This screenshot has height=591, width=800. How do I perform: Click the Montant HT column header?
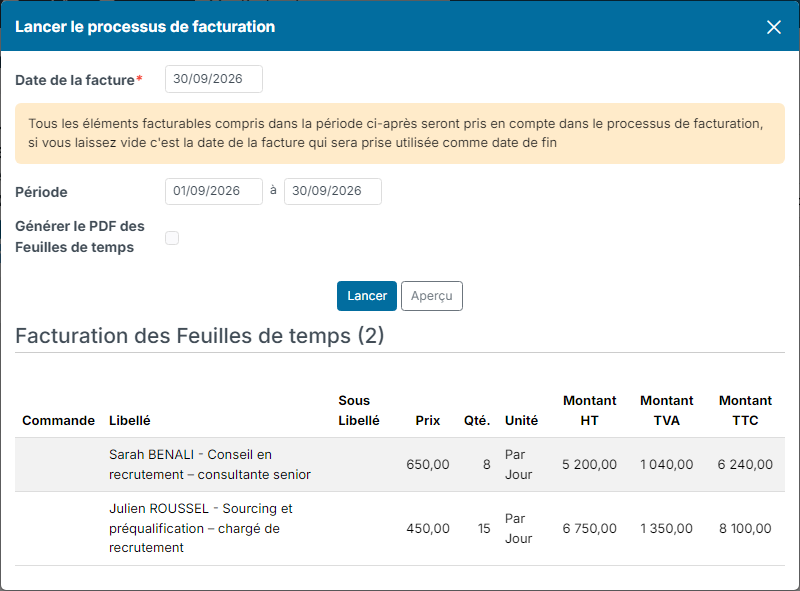tap(589, 410)
